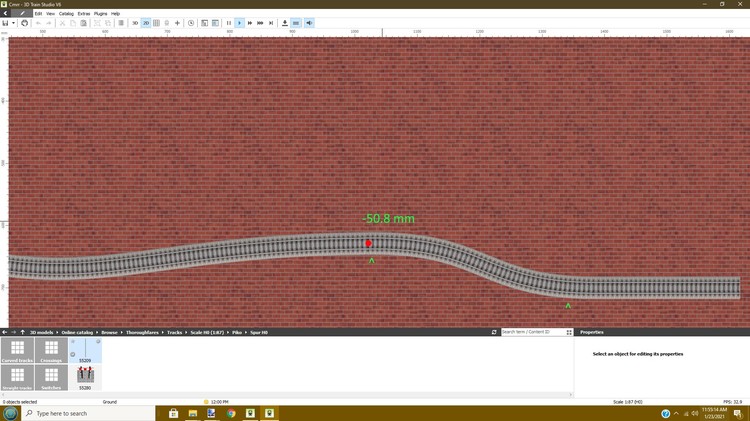Viewport: 750px width, 421px height.
Task: Click the copy icon in toolbar
Action: tap(73, 23)
